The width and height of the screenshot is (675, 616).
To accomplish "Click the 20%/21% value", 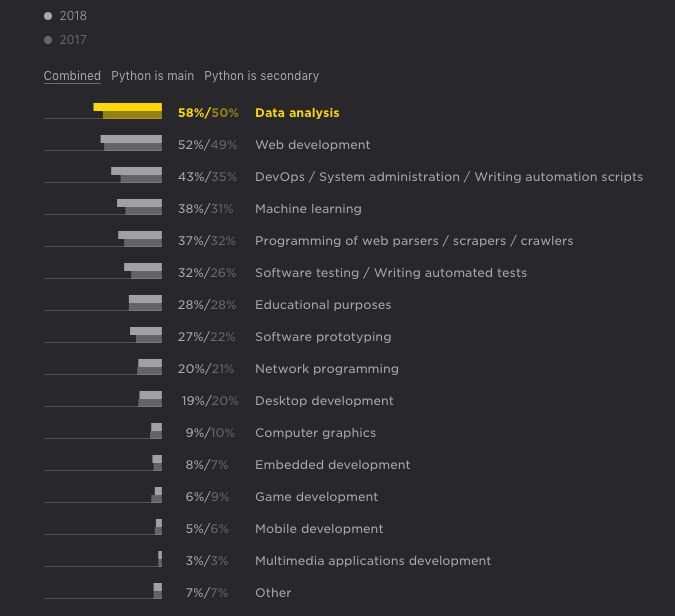I will (x=206, y=369).
